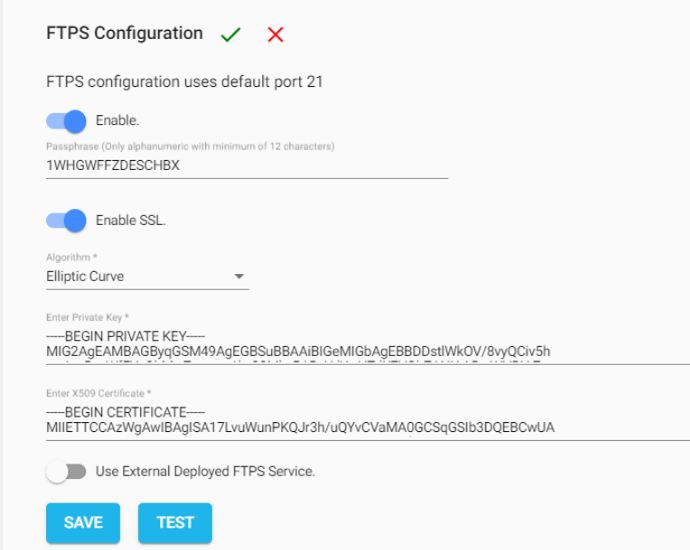Click the "Enable SSL." label text
The image size is (690, 550).
(x=131, y=220)
